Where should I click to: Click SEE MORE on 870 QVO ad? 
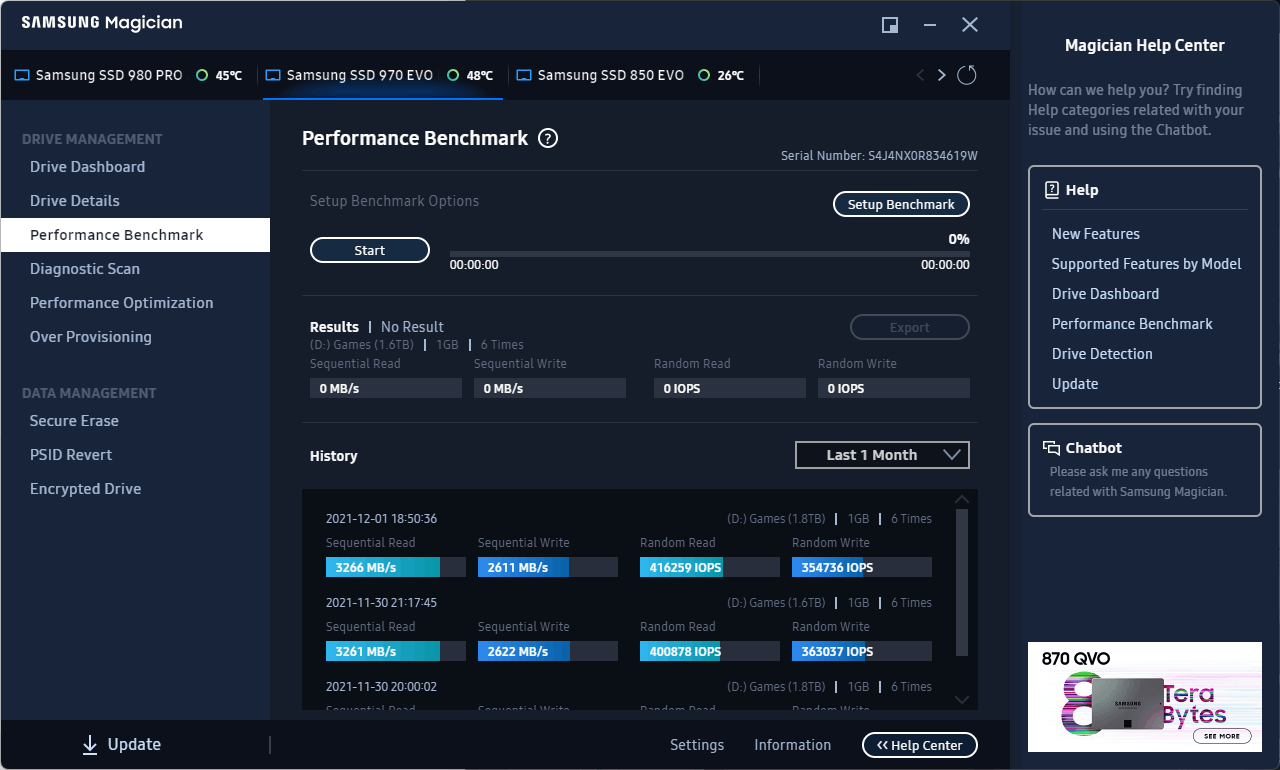click(x=1222, y=736)
